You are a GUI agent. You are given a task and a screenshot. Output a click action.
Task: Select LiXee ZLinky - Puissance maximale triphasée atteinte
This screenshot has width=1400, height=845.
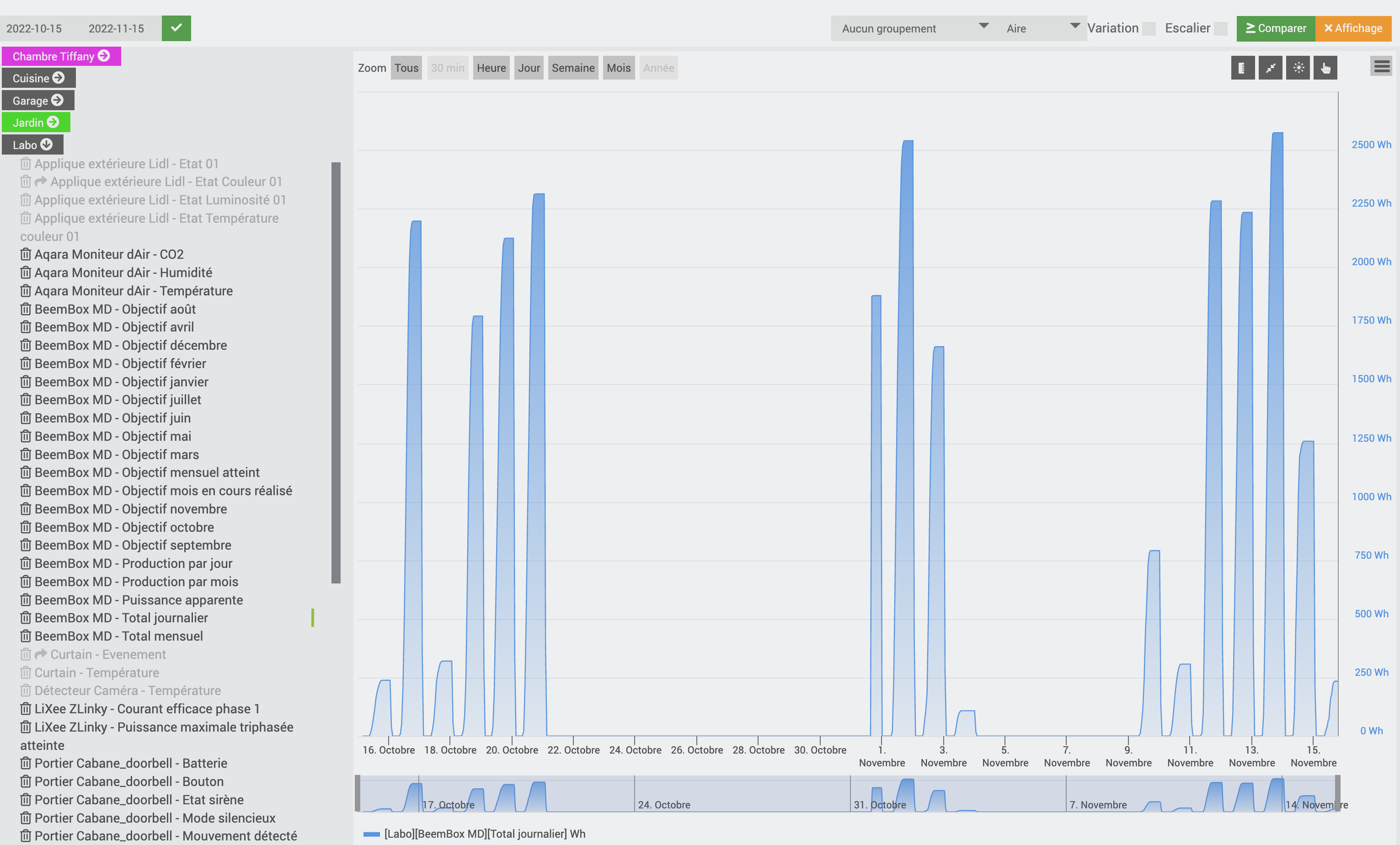tap(157, 736)
